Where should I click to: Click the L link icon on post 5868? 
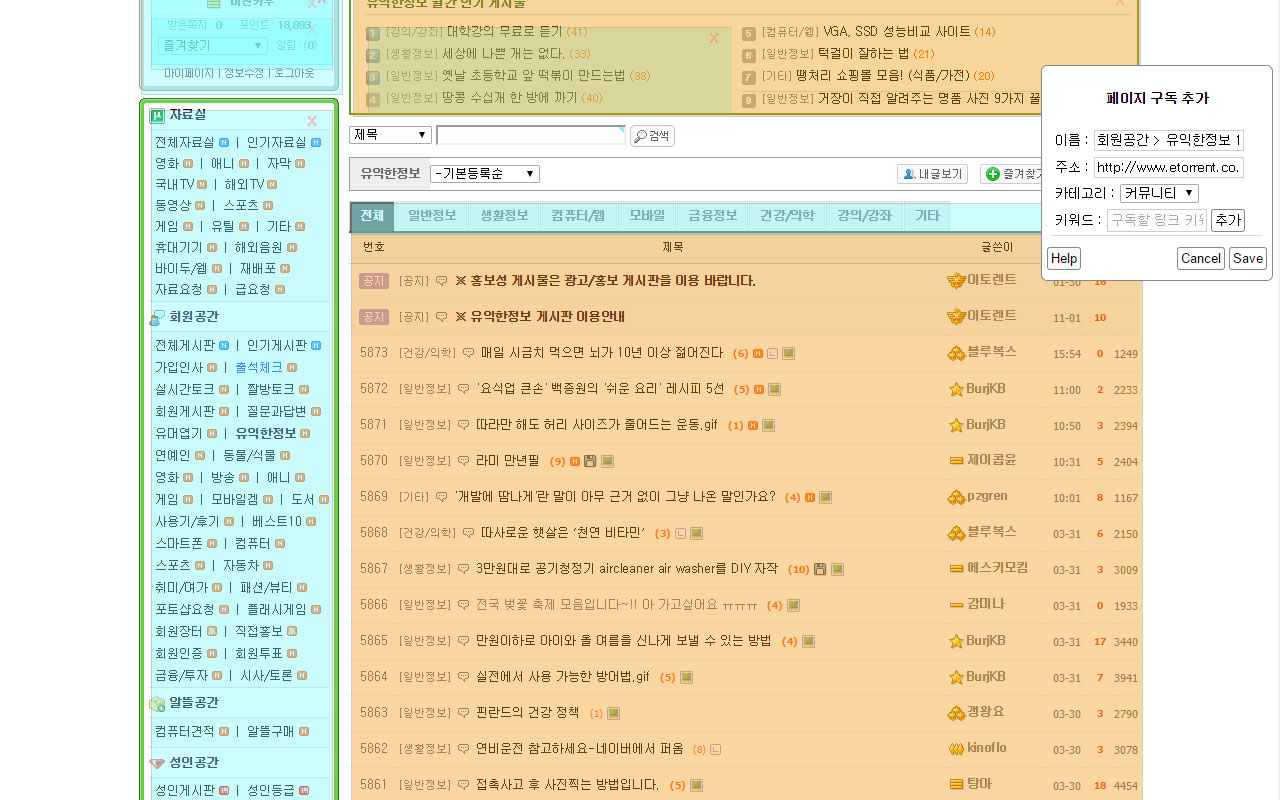(x=681, y=533)
